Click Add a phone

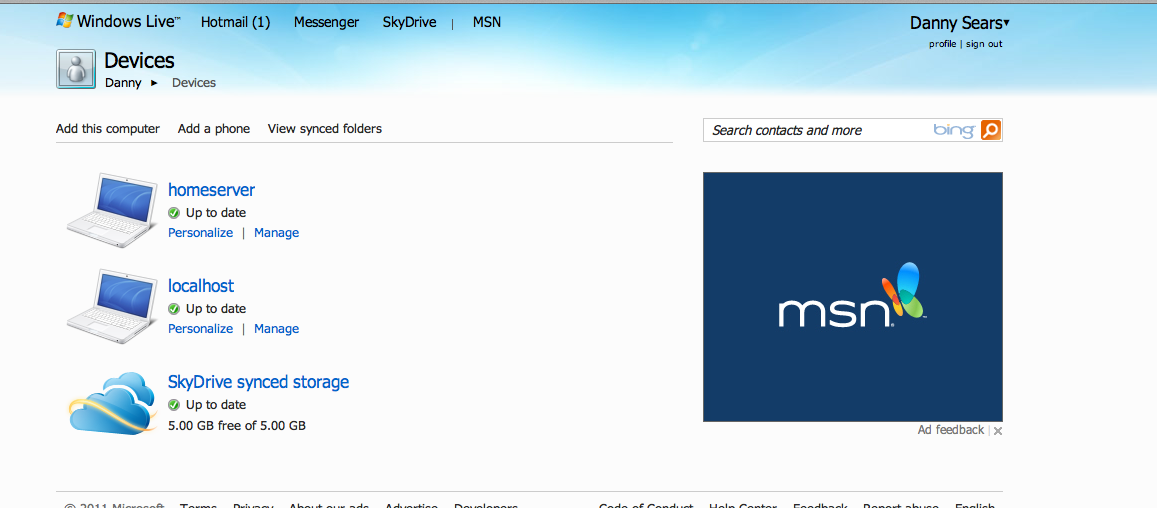coord(214,128)
